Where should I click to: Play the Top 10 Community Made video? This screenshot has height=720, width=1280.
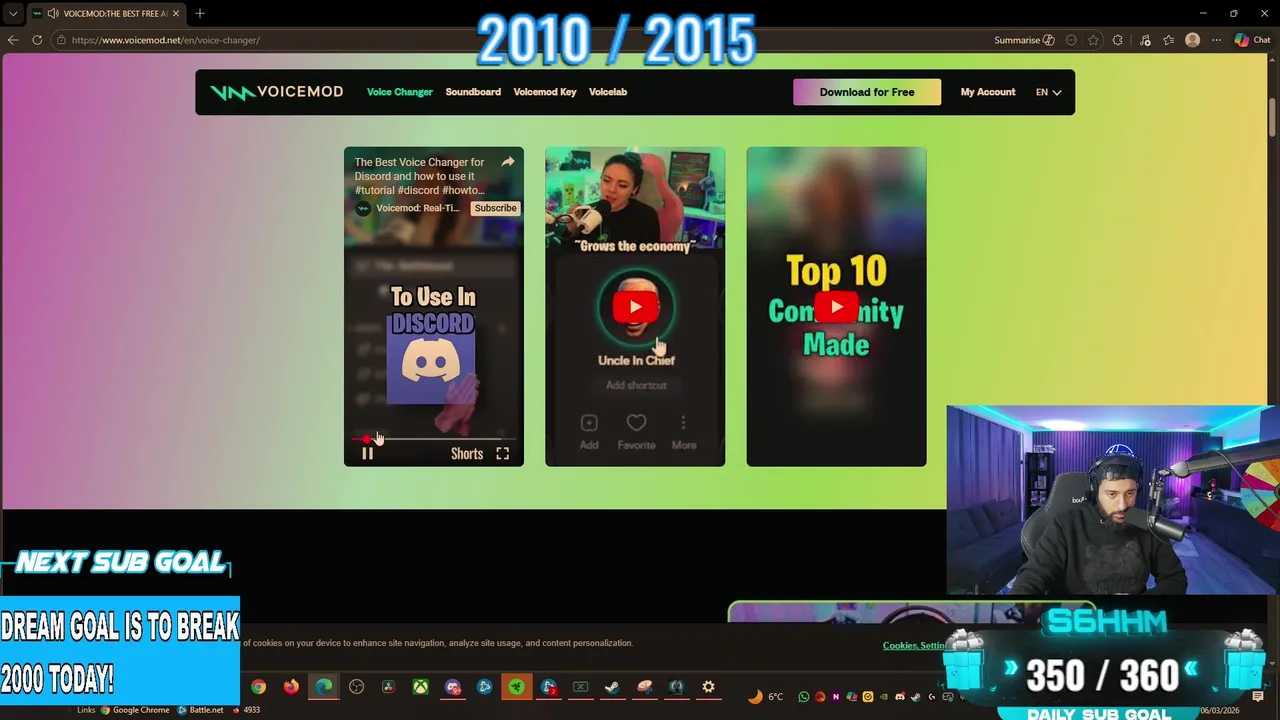coord(836,307)
